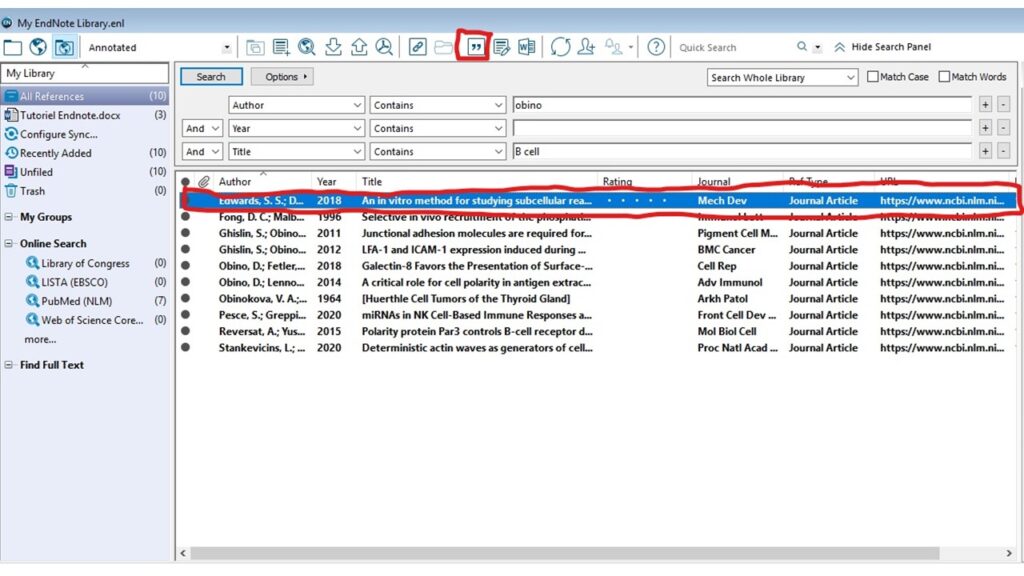Click the Search button
The width and height of the screenshot is (1024, 576).
[211, 77]
